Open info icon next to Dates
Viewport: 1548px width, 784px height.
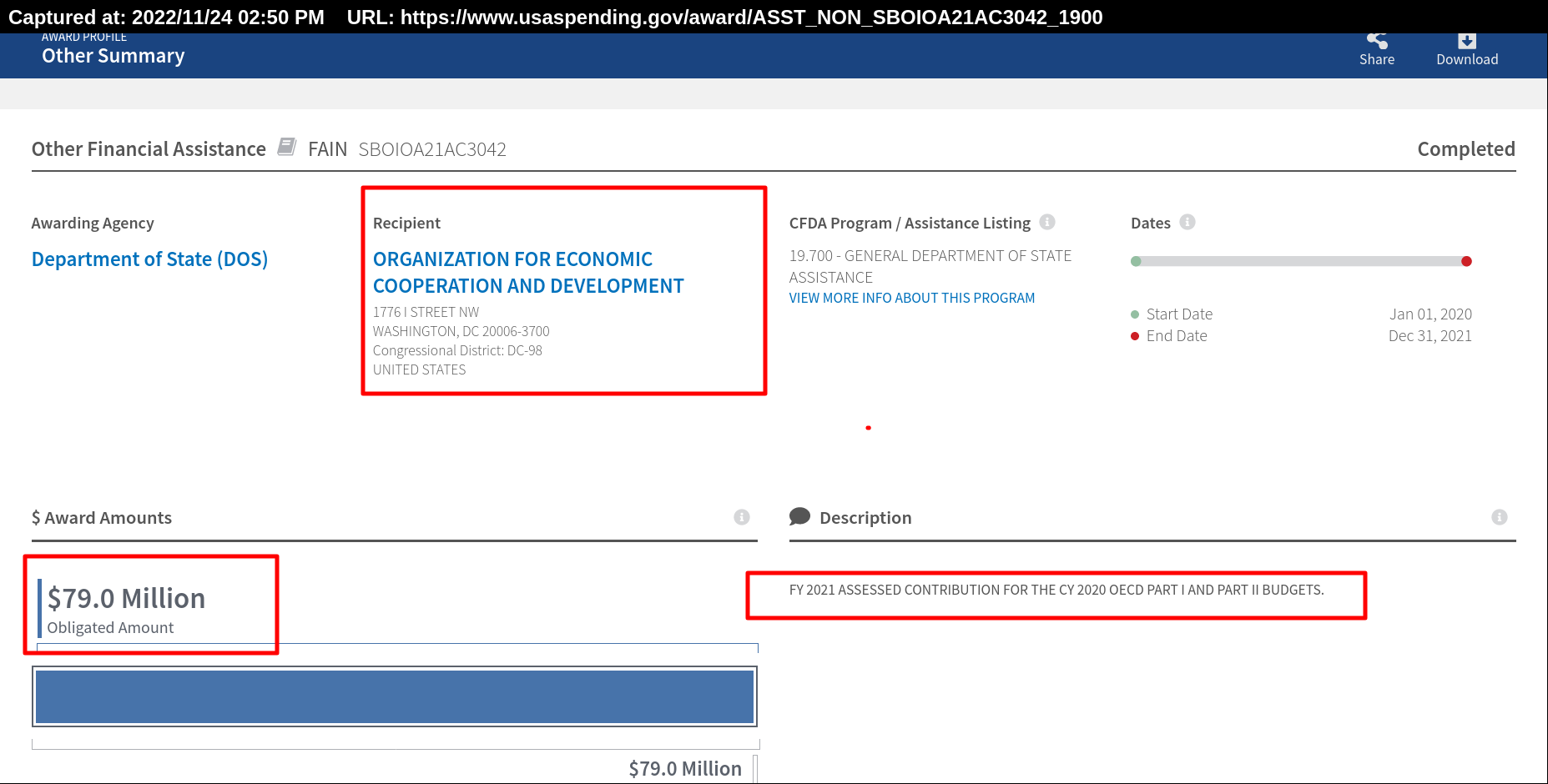(x=1187, y=222)
